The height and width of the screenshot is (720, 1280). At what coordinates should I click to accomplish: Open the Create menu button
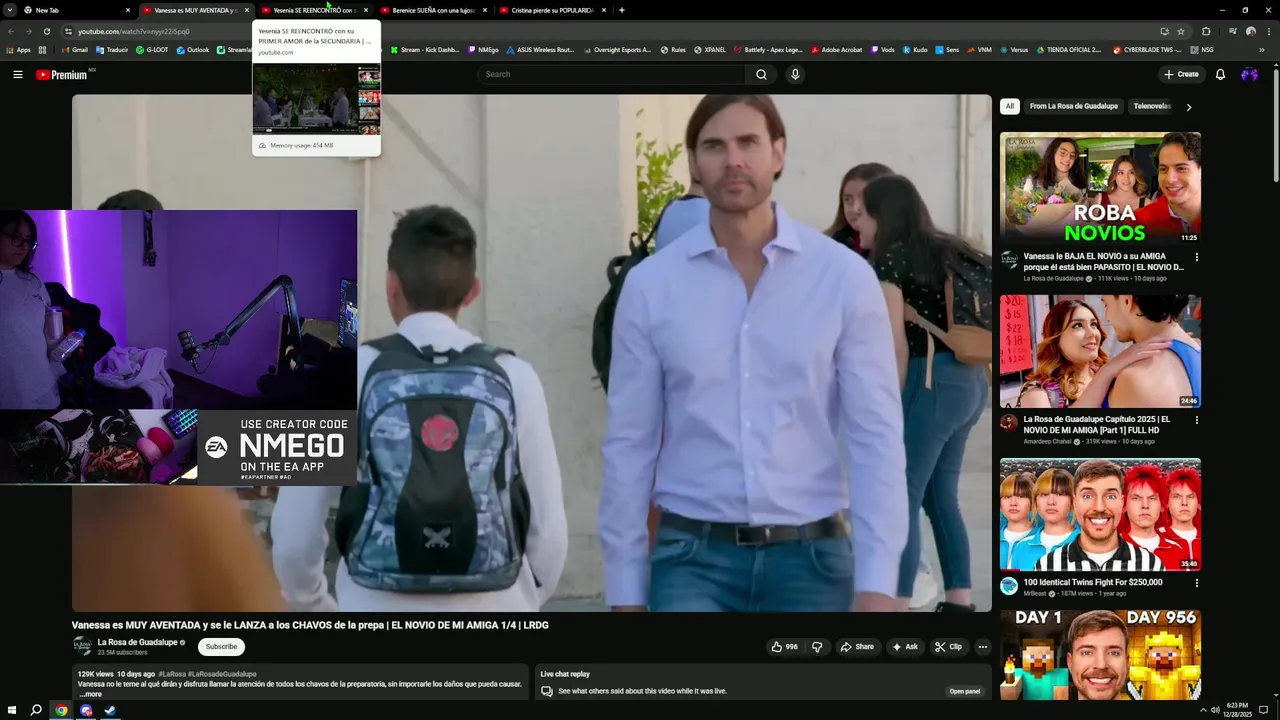1181,74
